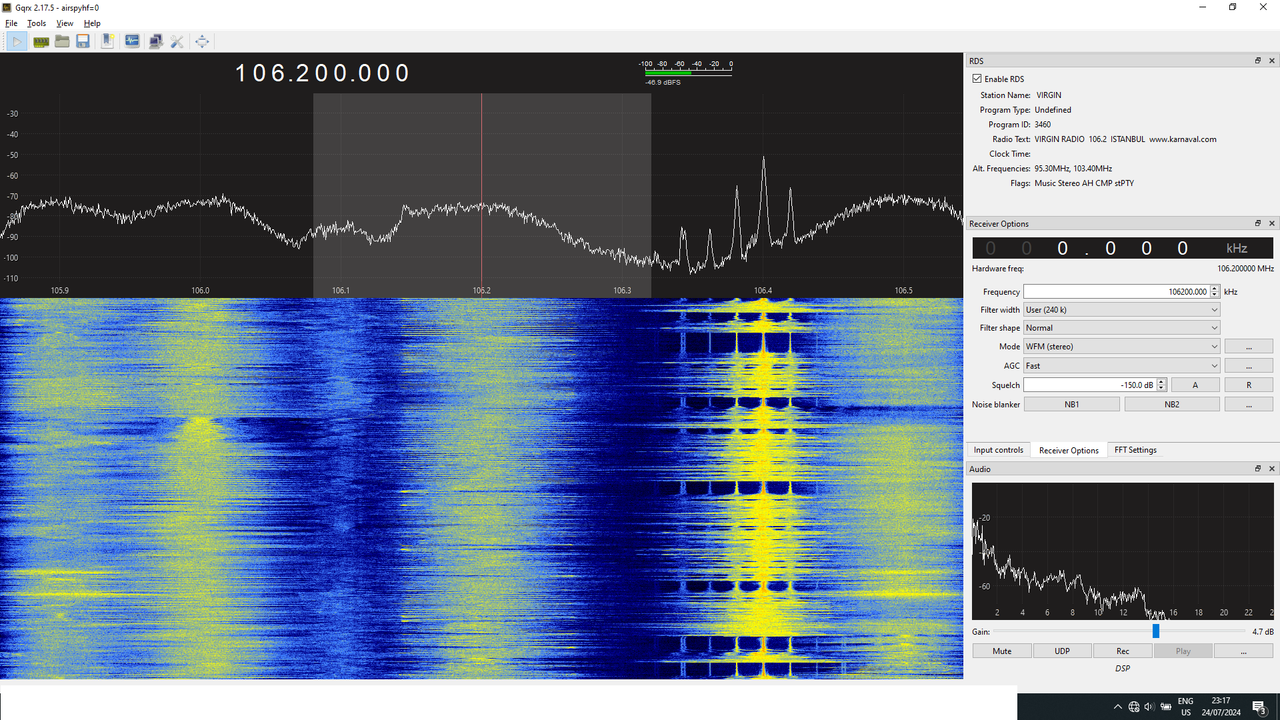Open the Mode WFM (stereo) dropdown
This screenshot has width=1280, height=720.
(1122, 346)
